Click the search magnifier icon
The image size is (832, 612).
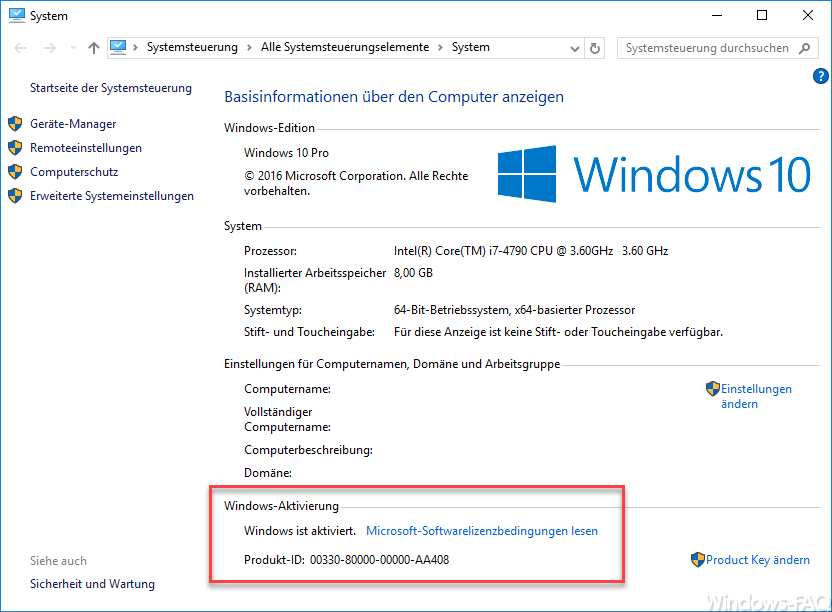[x=804, y=48]
